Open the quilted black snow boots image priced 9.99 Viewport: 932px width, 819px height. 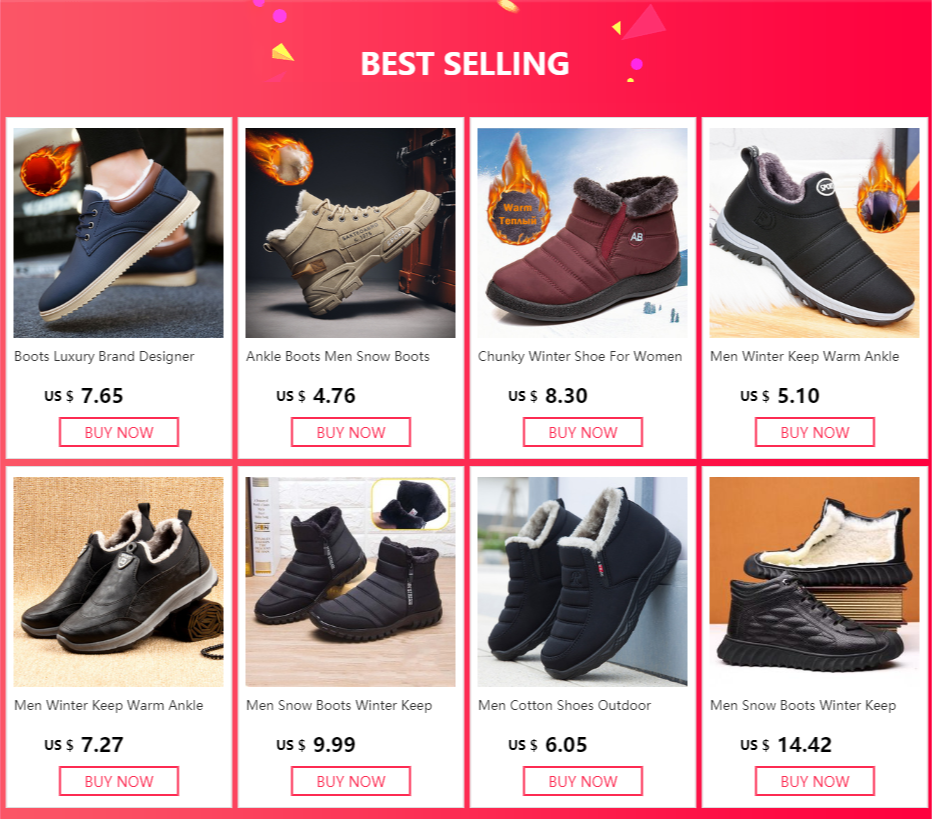click(350, 582)
